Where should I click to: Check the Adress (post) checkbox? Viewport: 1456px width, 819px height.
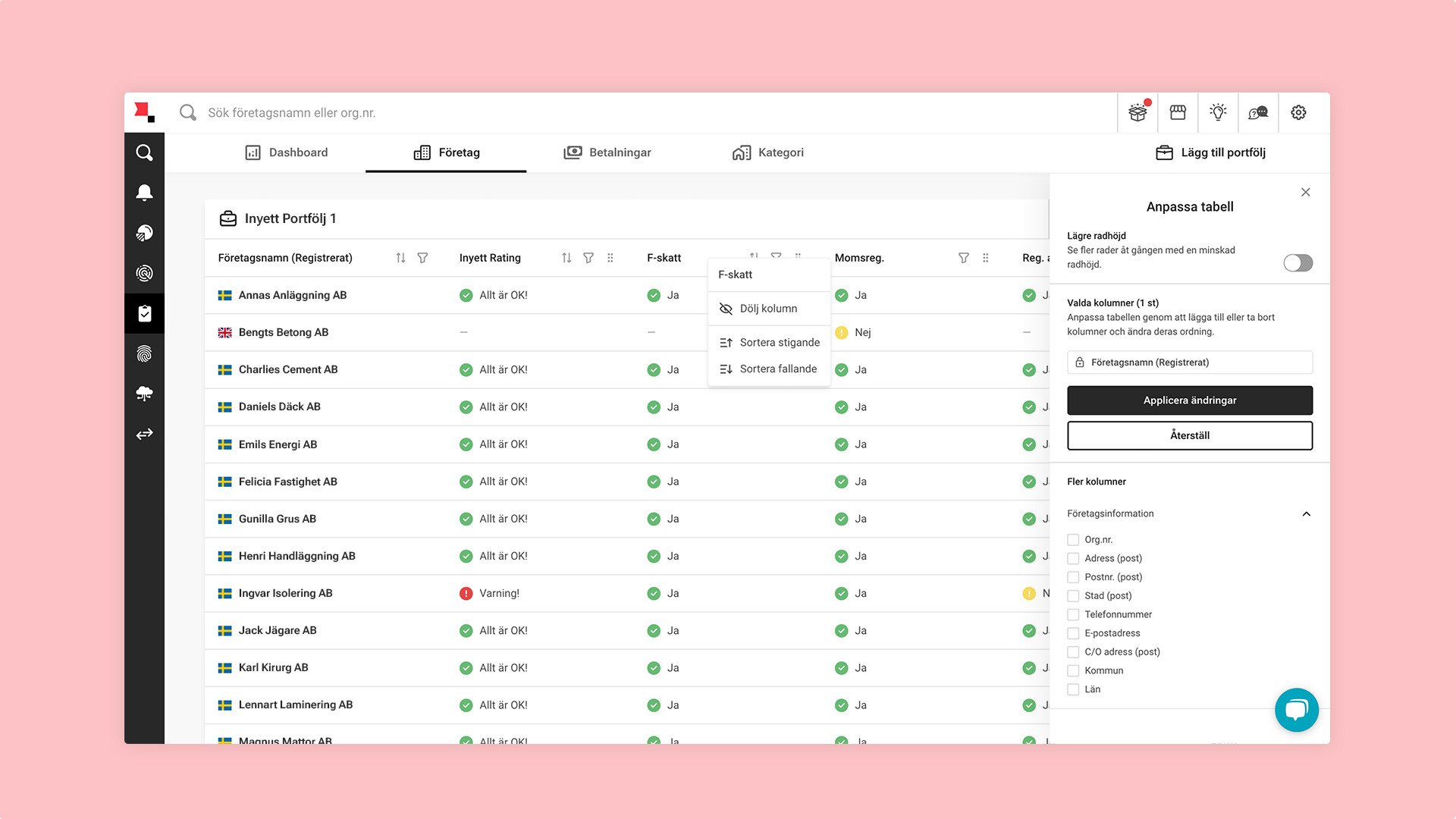click(x=1073, y=558)
